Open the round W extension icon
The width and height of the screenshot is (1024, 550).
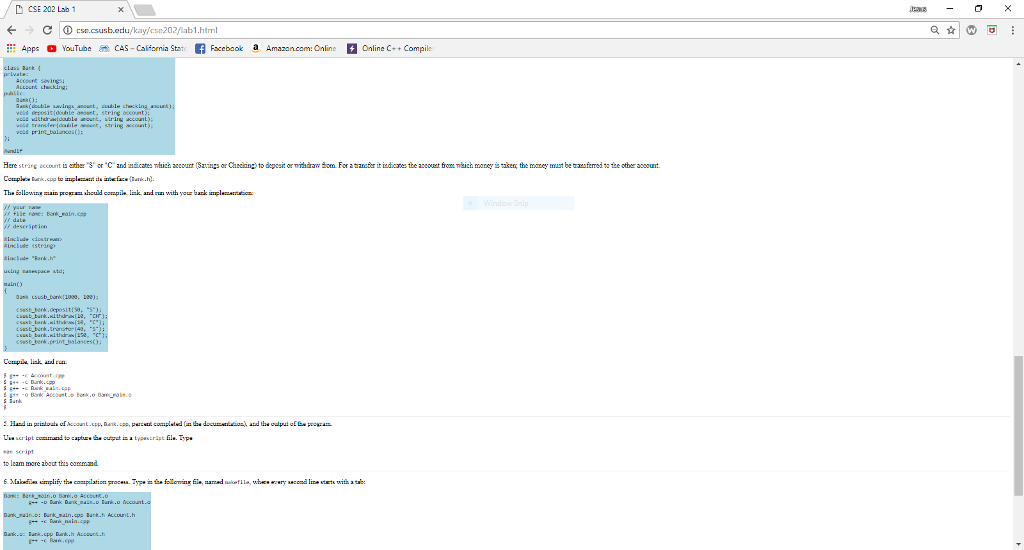(x=972, y=30)
